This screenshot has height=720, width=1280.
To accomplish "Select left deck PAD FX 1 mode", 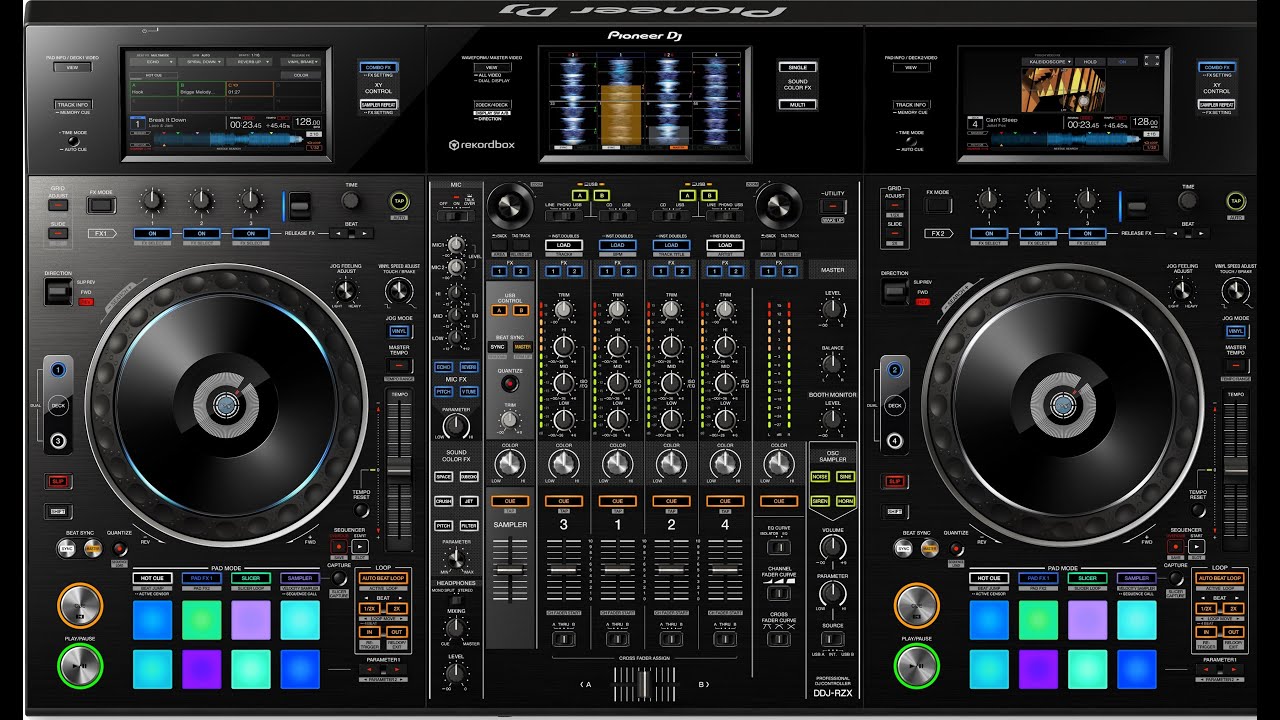I will point(202,578).
